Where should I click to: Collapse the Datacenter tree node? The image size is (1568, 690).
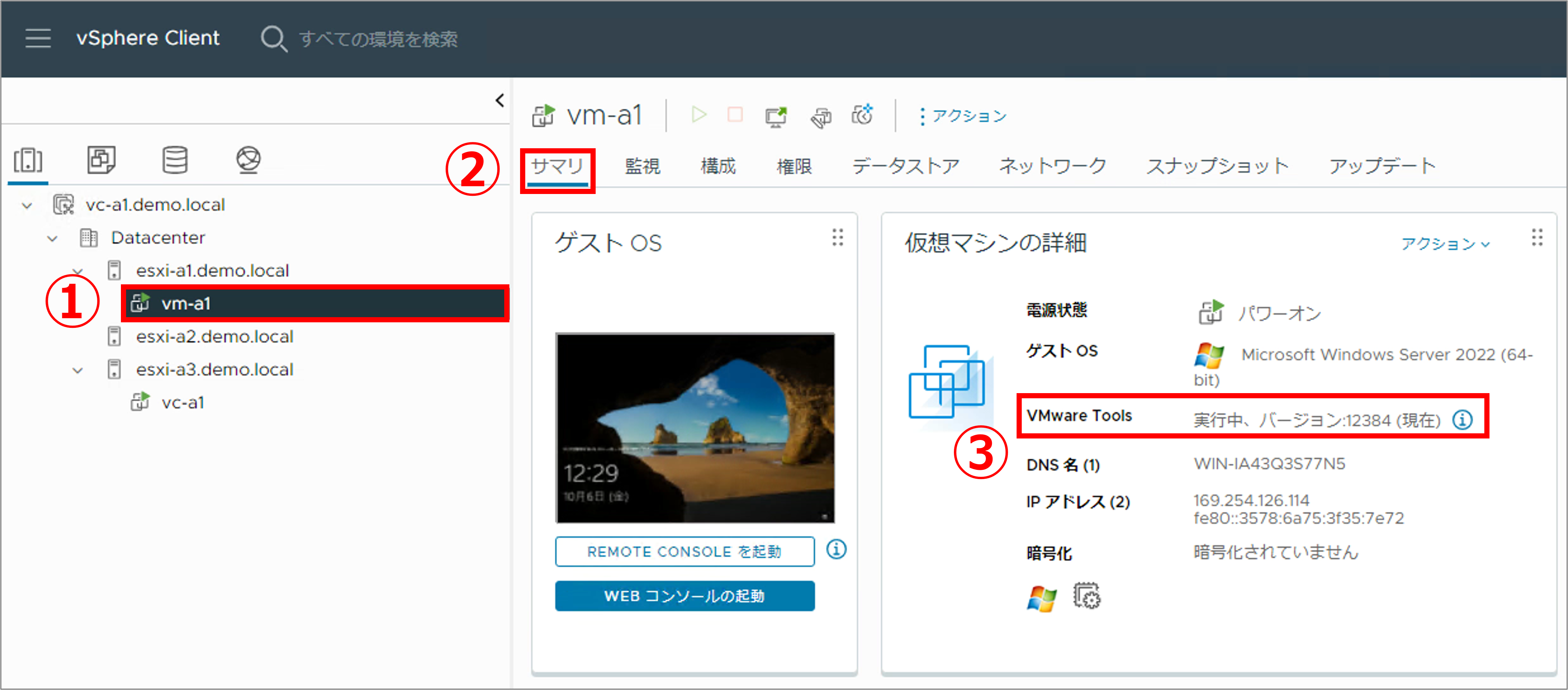(52, 238)
